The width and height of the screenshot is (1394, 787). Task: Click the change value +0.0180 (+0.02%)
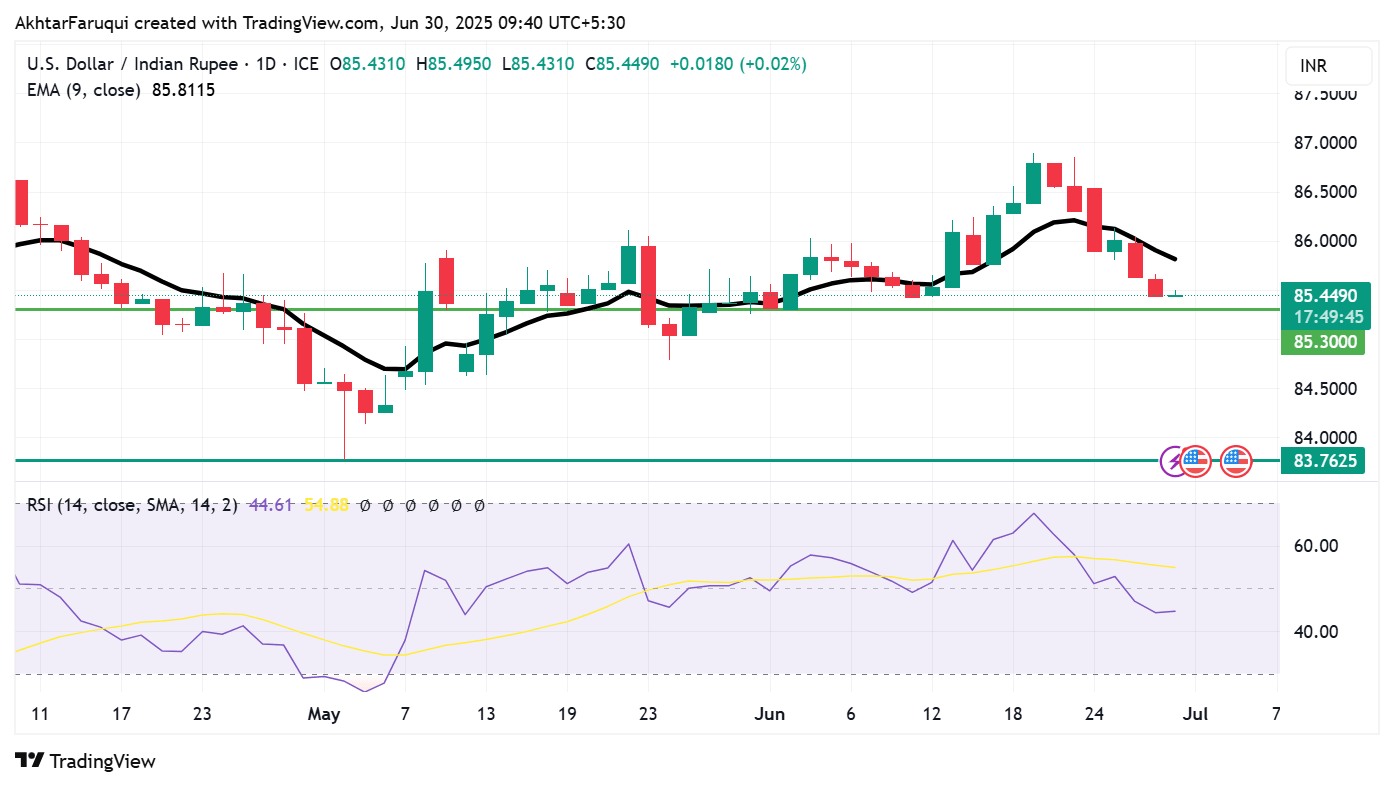[x=738, y=64]
